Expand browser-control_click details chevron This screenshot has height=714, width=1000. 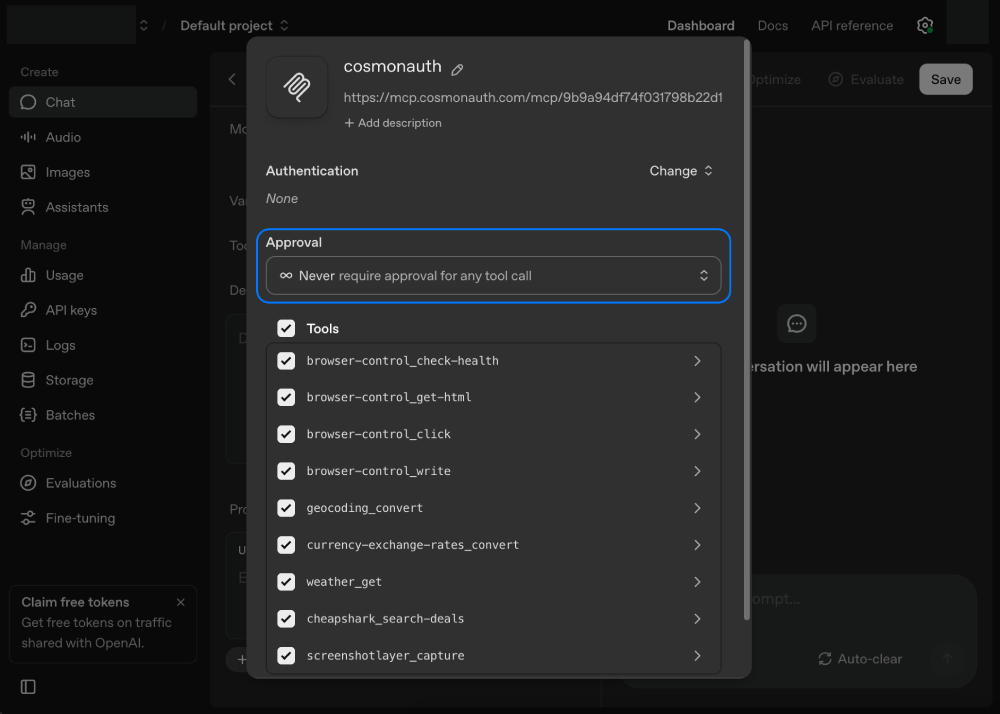point(697,434)
